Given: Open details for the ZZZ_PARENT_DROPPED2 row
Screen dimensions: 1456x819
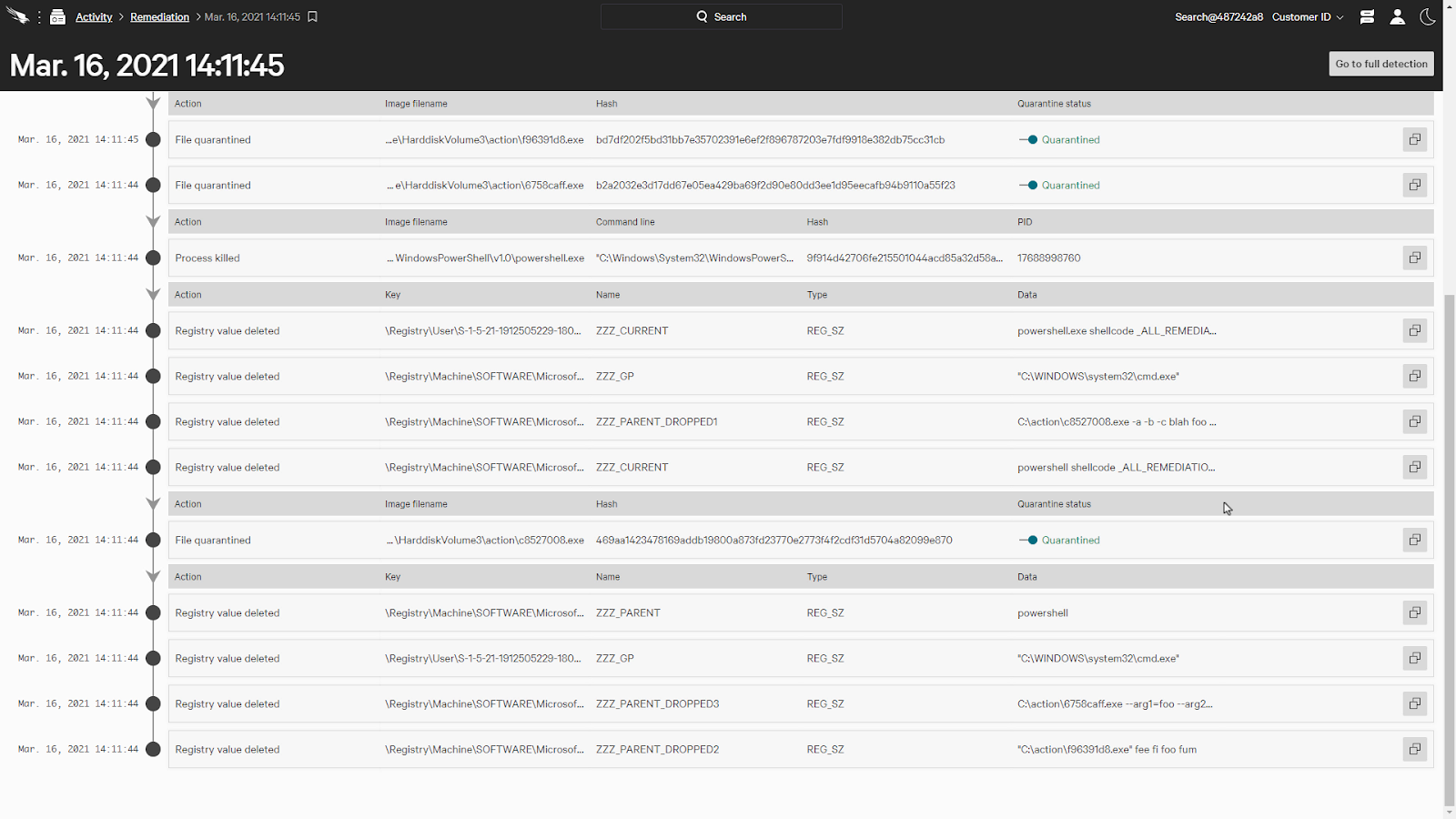Looking at the screenshot, I should [1415, 749].
